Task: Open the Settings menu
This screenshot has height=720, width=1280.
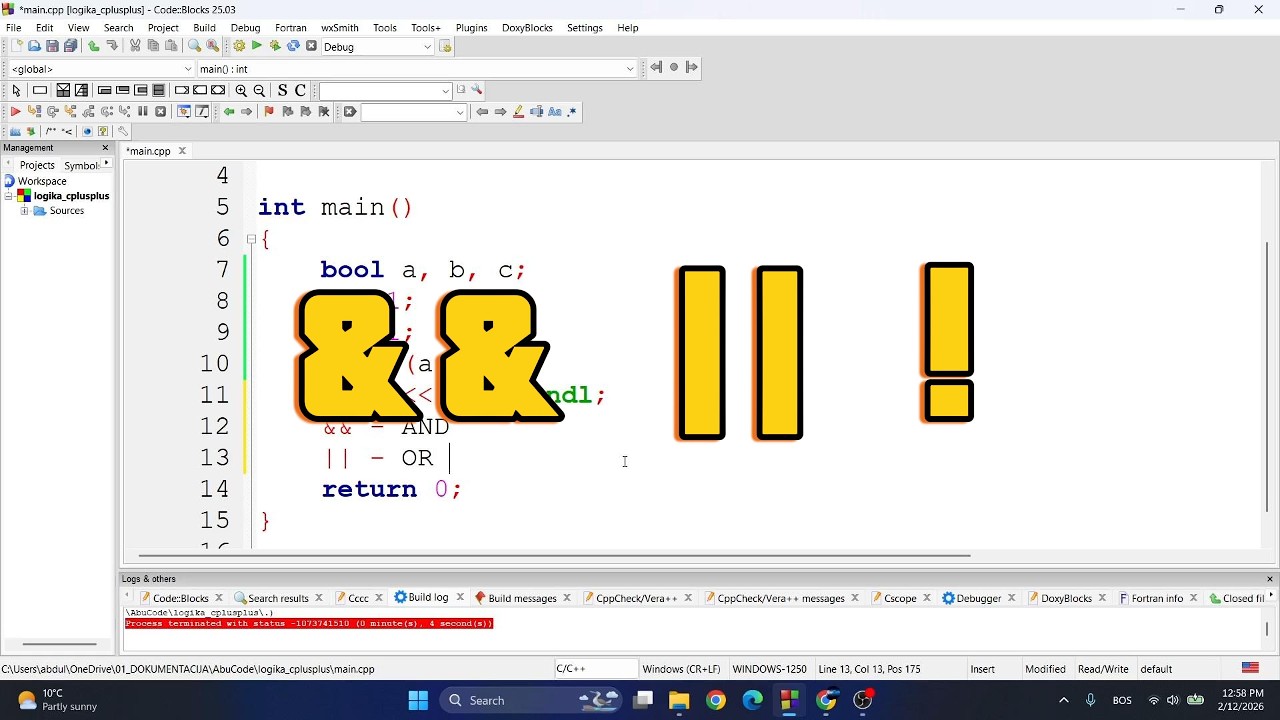Action: pos(585,27)
